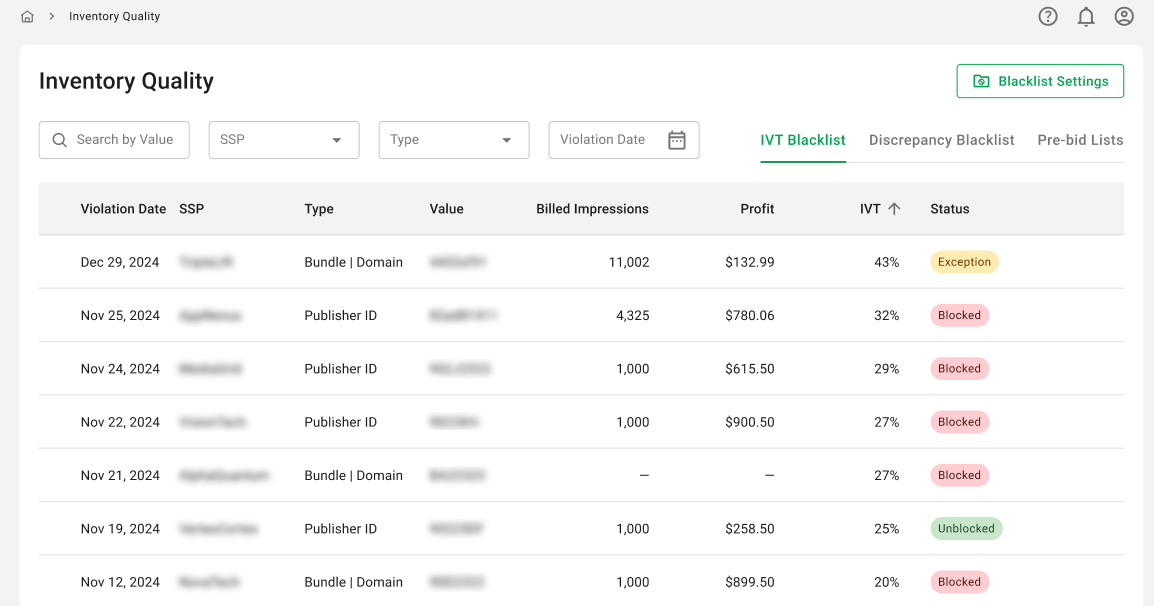Expand the Type filter dropdown

pos(454,140)
